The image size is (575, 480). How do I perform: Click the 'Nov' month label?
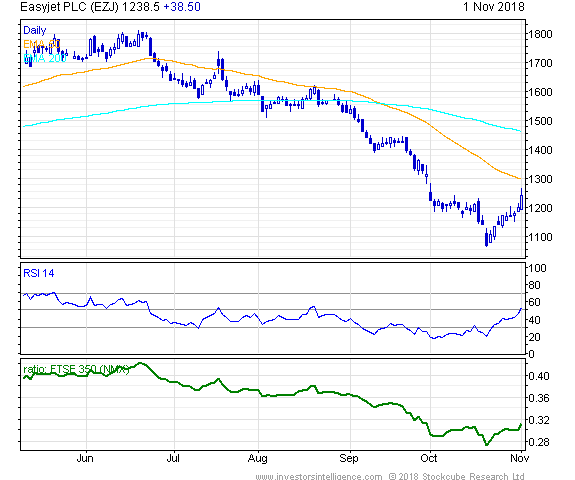pos(520,459)
